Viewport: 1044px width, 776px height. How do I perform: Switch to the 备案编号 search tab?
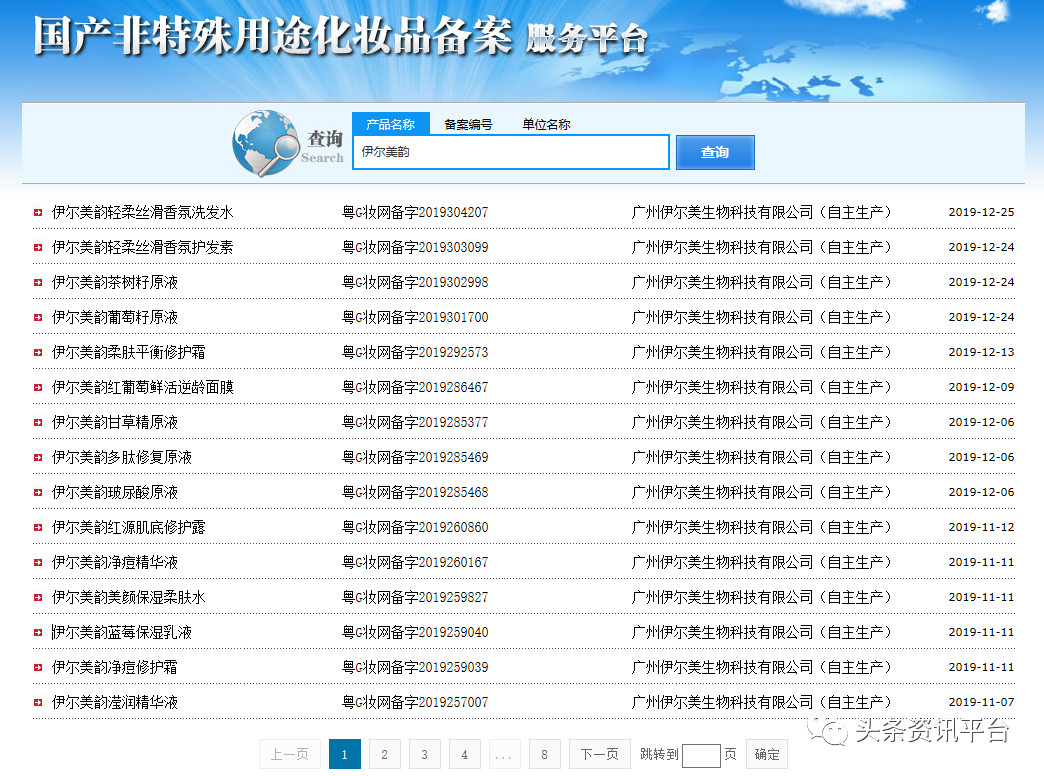[x=468, y=124]
